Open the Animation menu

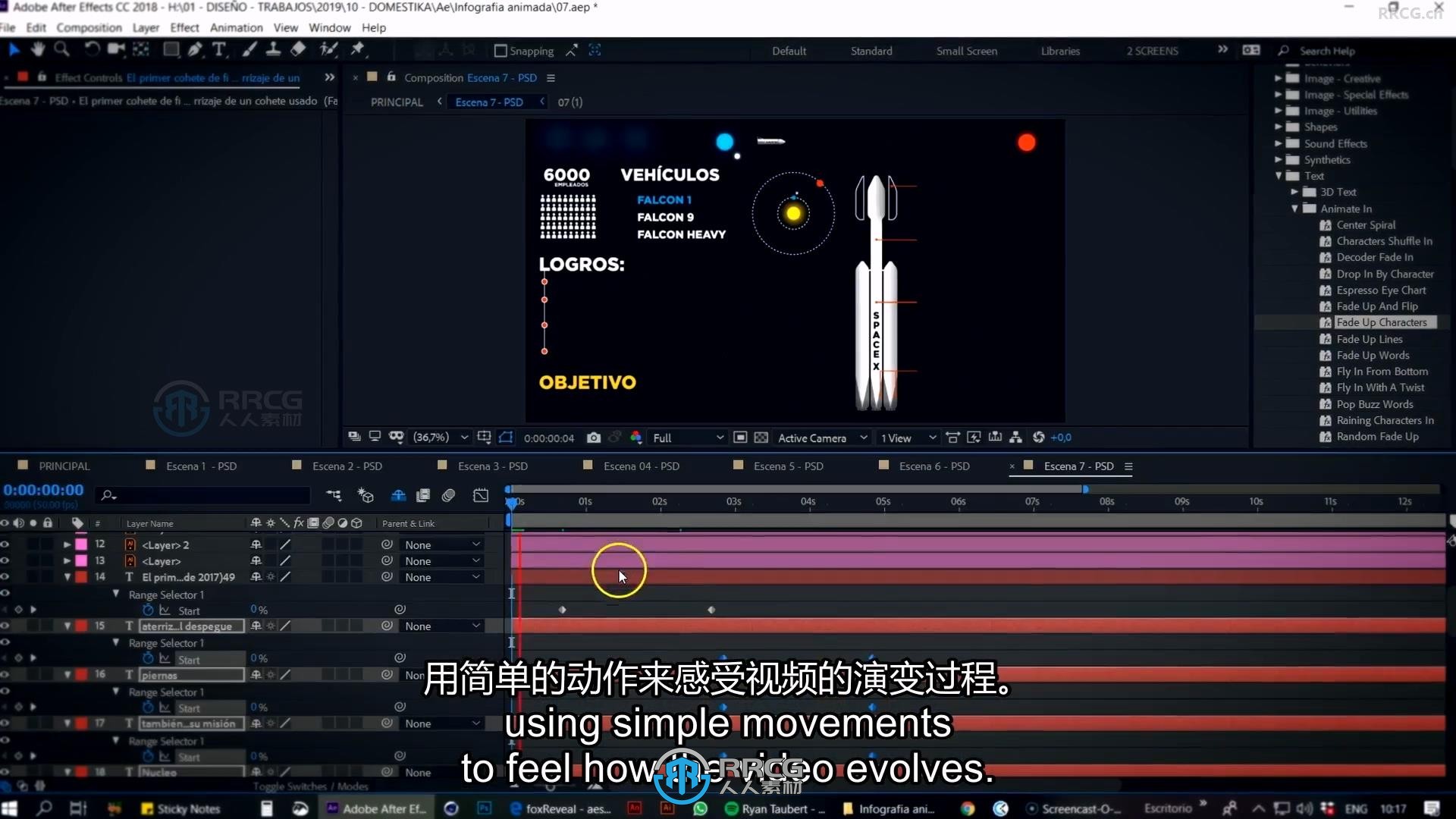236,27
